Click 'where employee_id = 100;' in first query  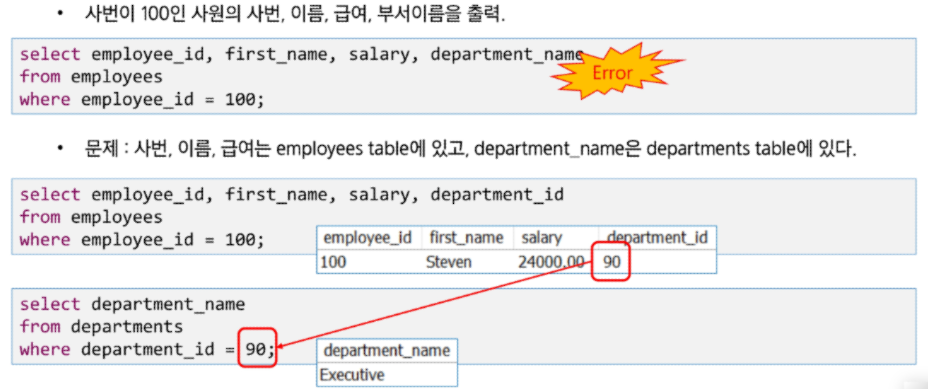[x=141, y=99]
